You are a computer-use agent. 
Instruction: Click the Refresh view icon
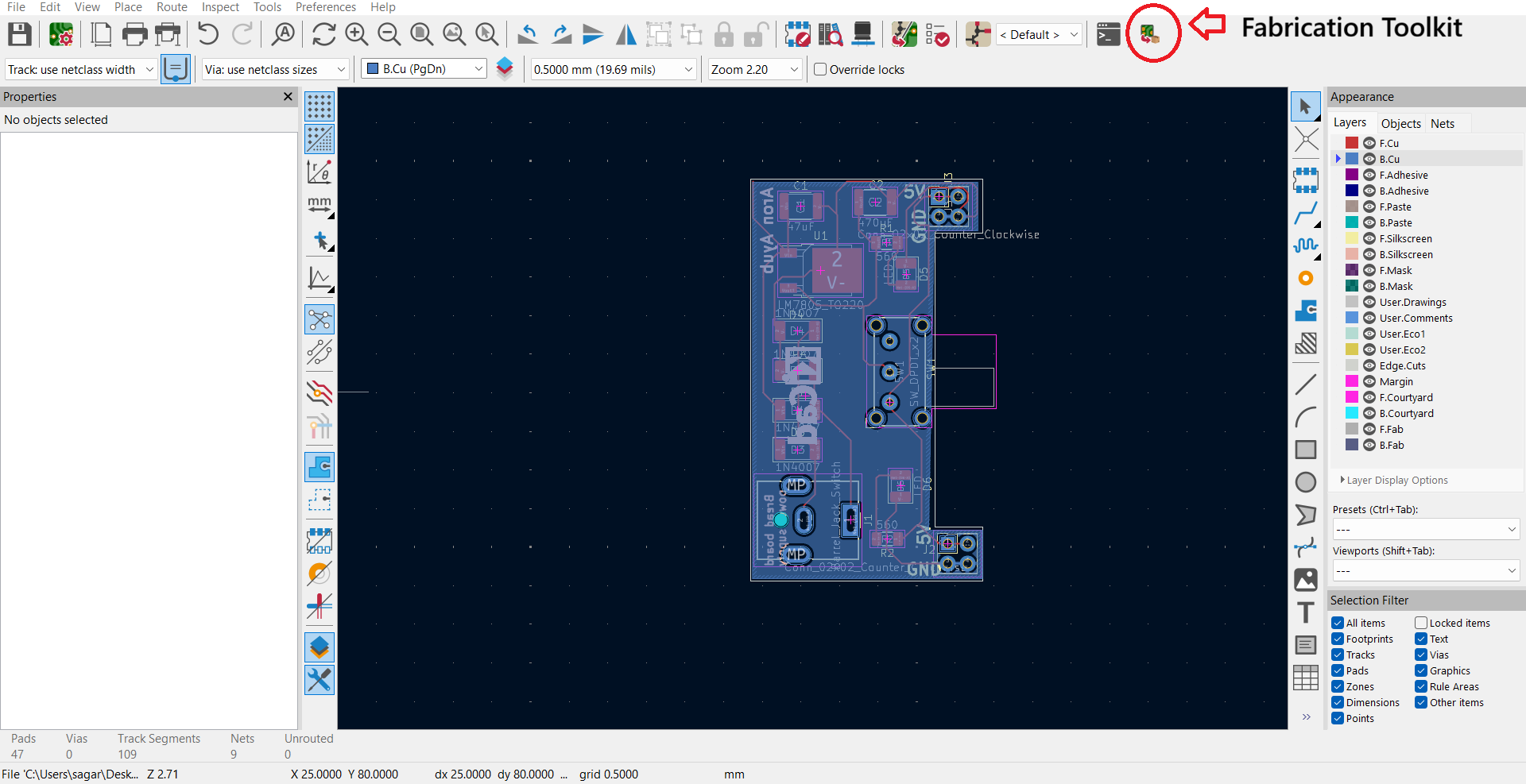(x=323, y=34)
